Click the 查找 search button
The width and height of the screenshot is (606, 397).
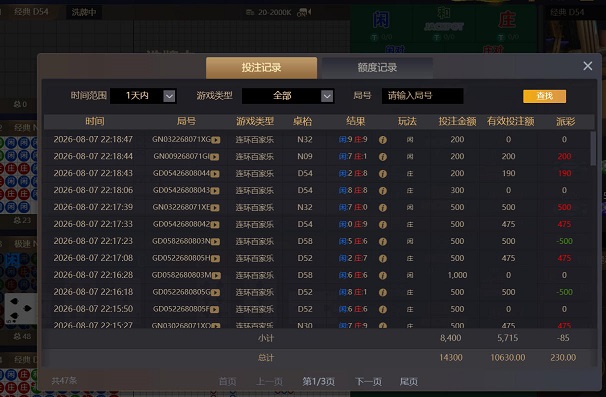click(545, 96)
